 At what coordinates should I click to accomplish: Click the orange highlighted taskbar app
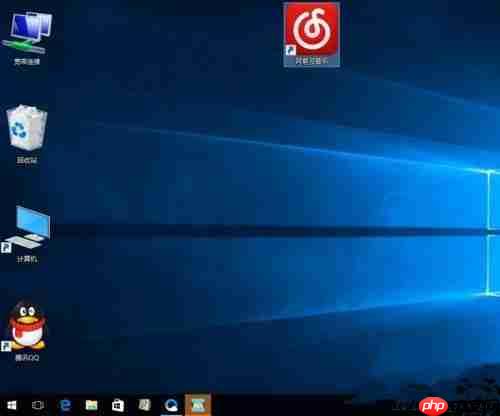(198, 405)
